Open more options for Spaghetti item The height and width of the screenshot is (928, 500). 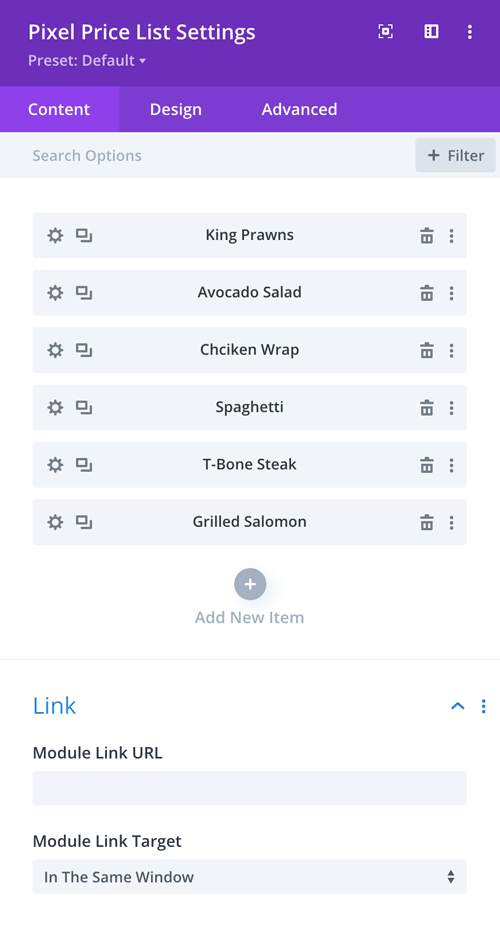451,408
